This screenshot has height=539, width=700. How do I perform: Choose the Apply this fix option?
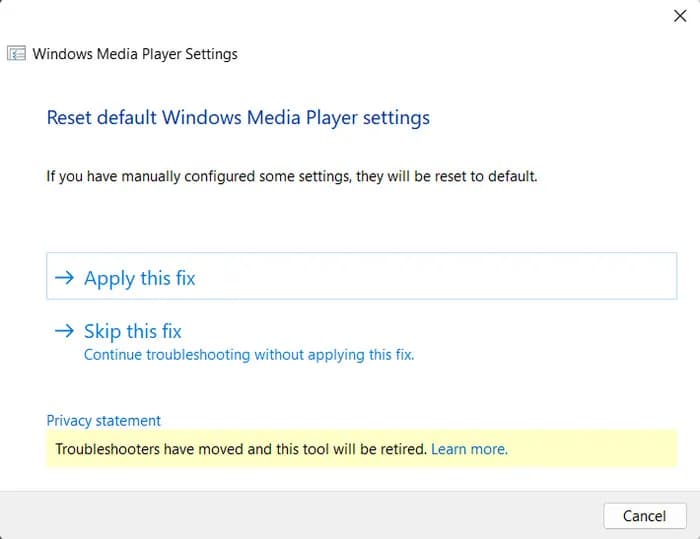coord(140,279)
